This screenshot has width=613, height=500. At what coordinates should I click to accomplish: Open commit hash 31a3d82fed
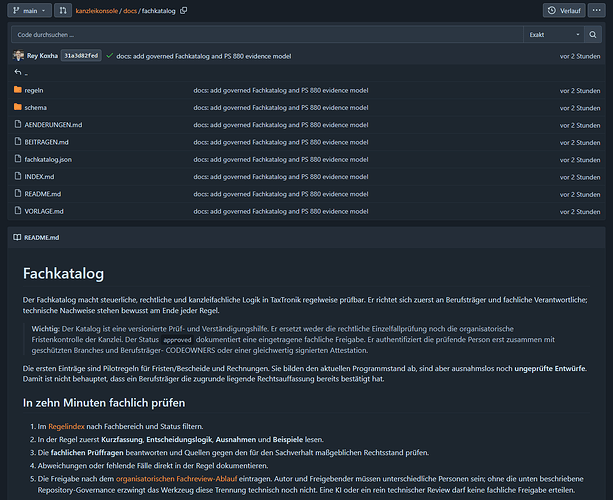pyautogui.click(x=81, y=56)
